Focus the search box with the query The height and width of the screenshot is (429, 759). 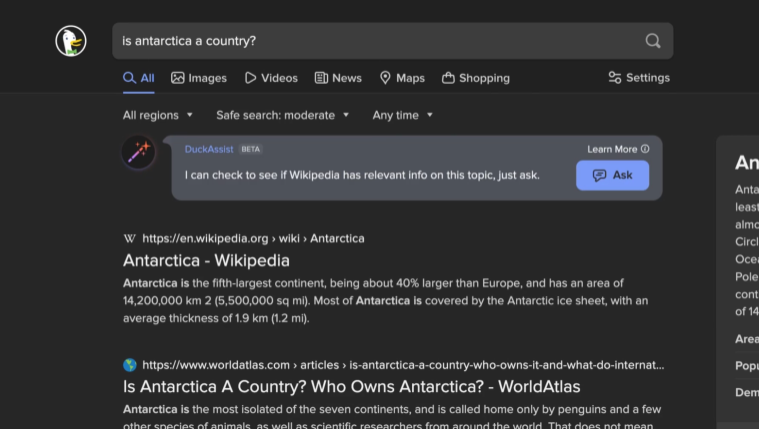coord(393,41)
